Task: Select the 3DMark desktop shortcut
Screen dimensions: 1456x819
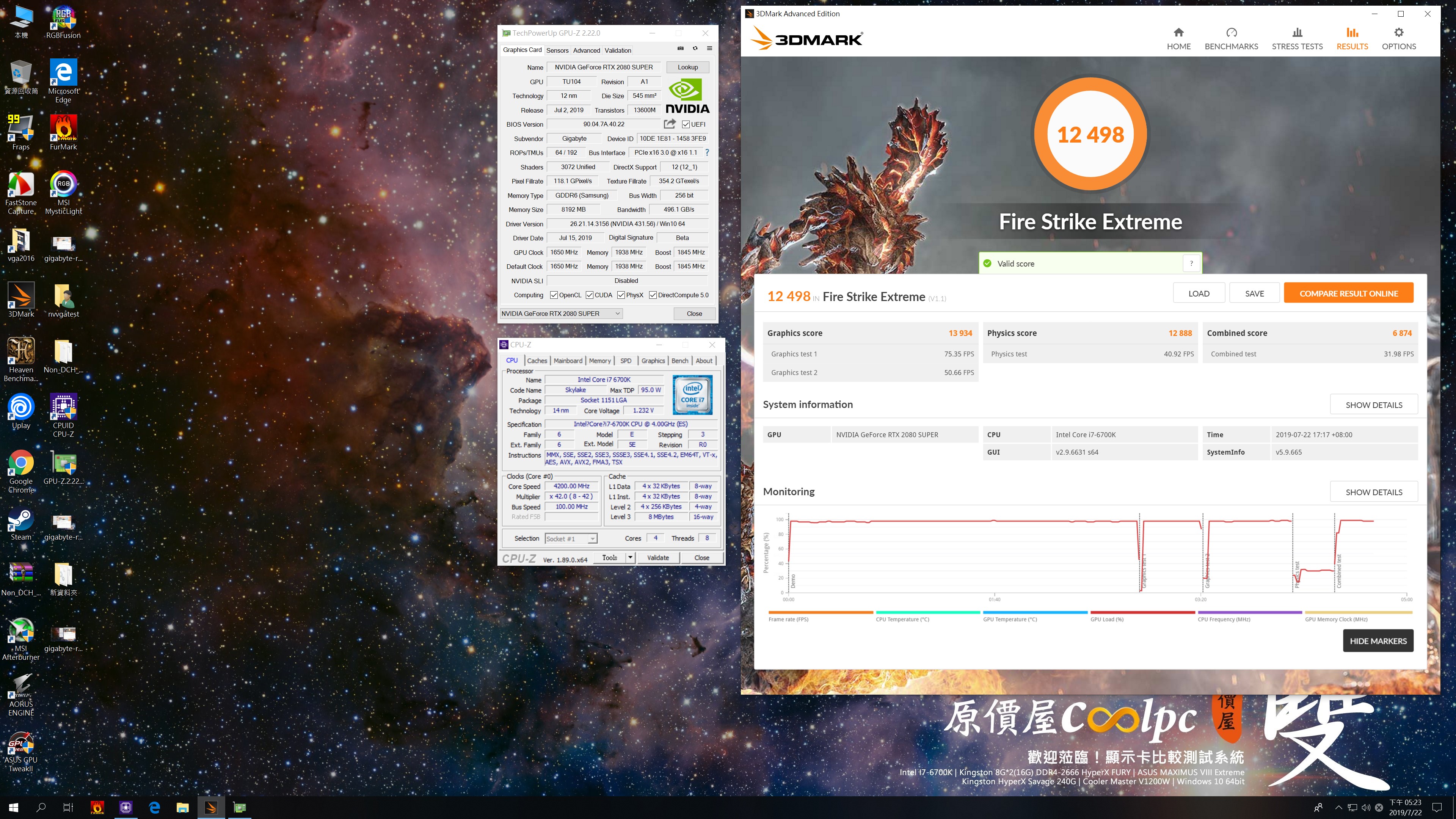Action: [21, 300]
